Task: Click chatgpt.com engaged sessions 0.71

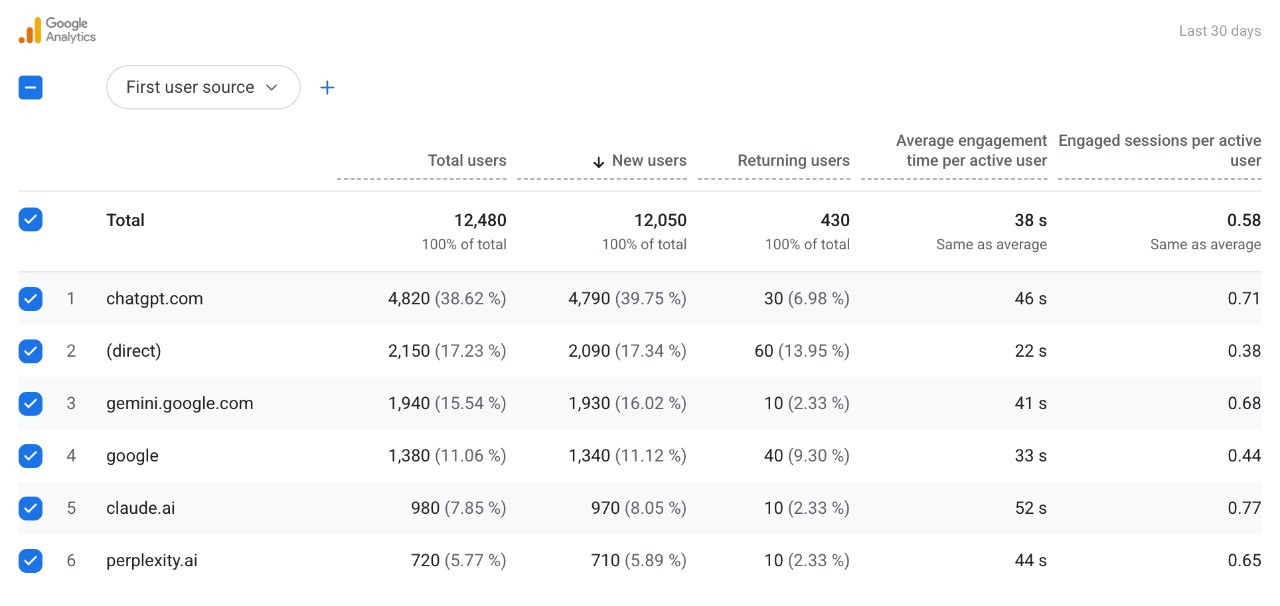Action: tap(1245, 298)
